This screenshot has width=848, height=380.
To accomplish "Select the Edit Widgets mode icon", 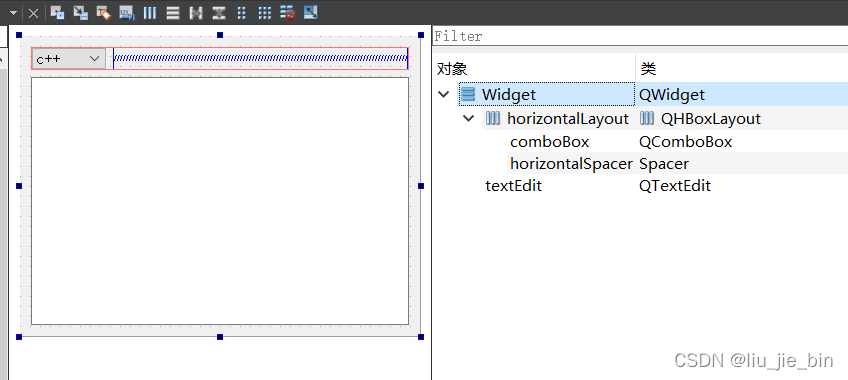I will [x=57, y=12].
